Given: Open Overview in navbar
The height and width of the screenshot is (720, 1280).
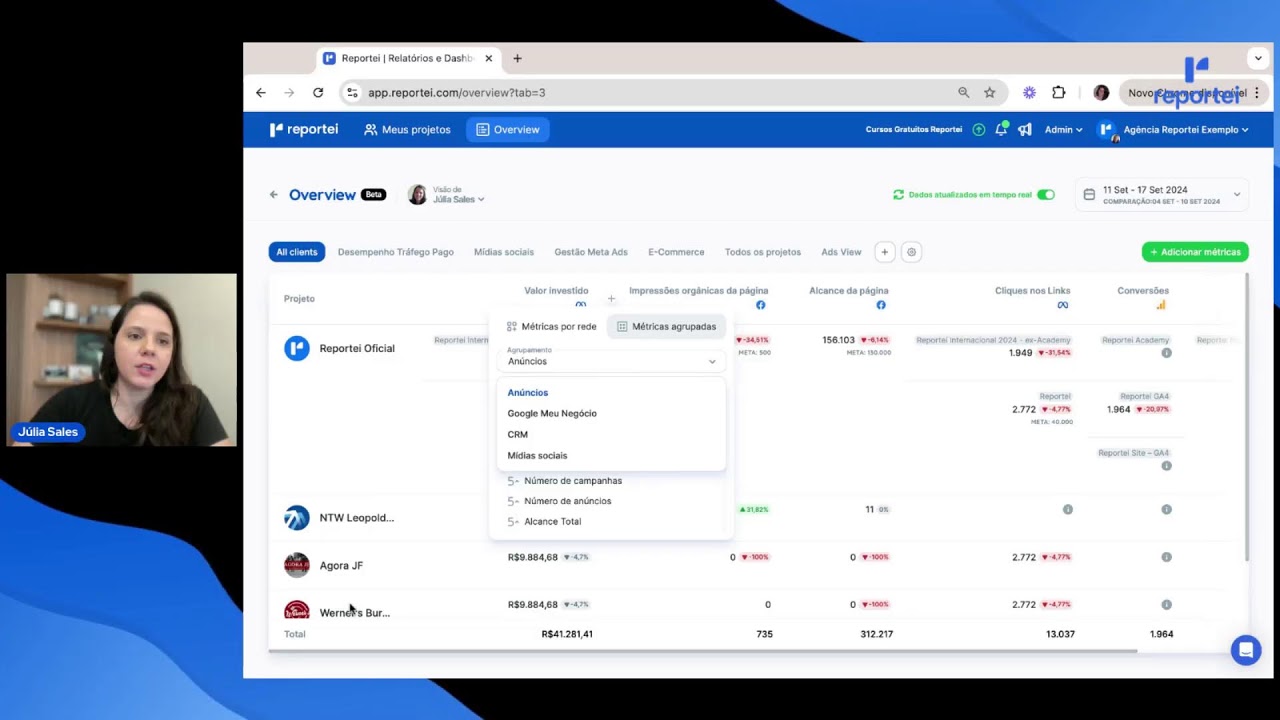Looking at the screenshot, I should coord(508,129).
